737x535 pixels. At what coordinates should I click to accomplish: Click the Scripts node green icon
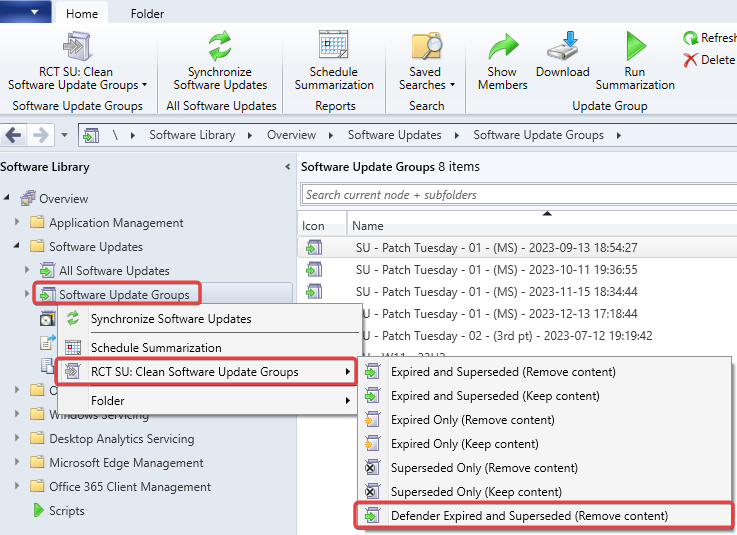(x=39, y=511)
